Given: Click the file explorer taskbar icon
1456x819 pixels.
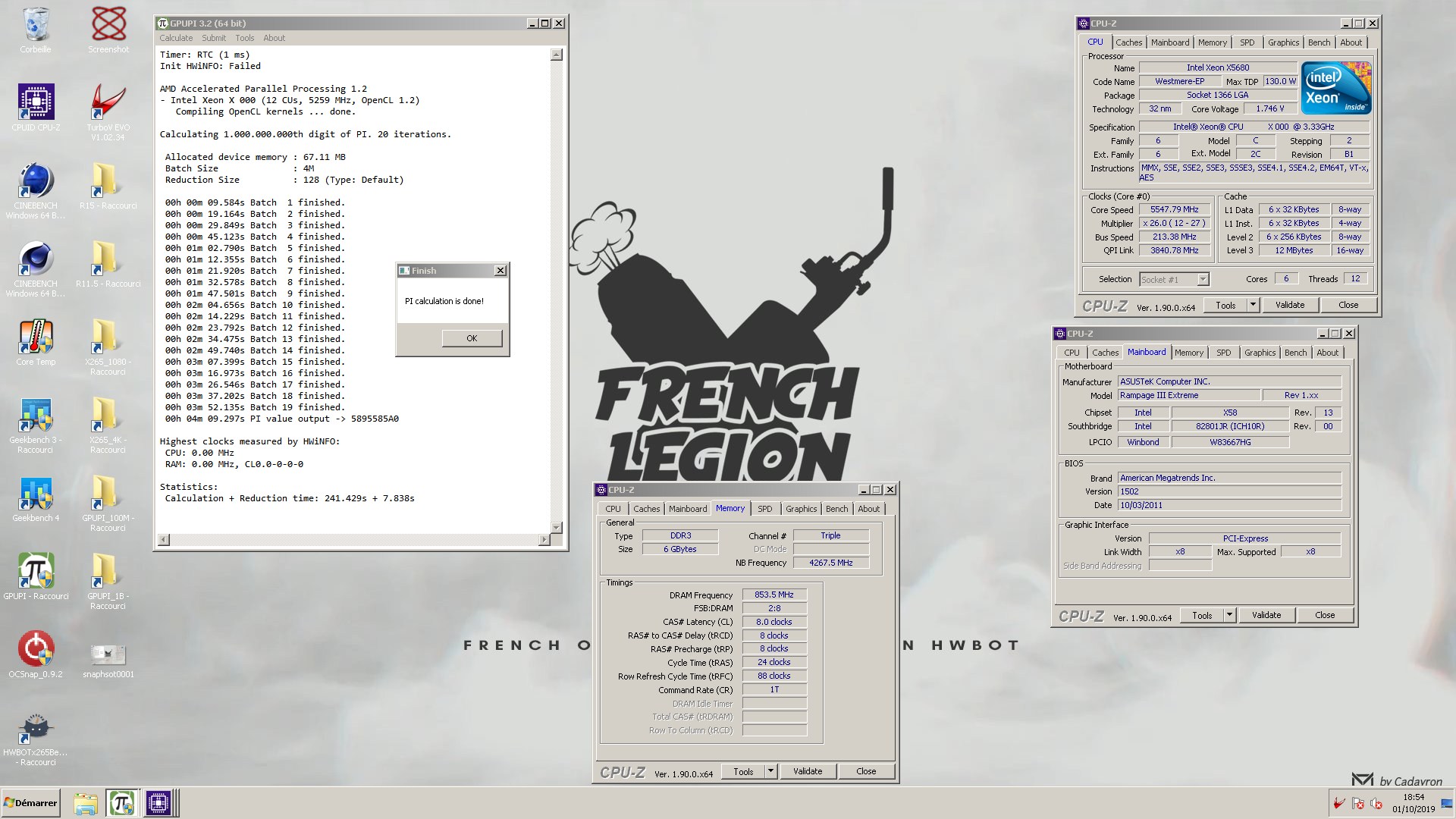Looking at the screenshot, I should (x=86, y=803).
